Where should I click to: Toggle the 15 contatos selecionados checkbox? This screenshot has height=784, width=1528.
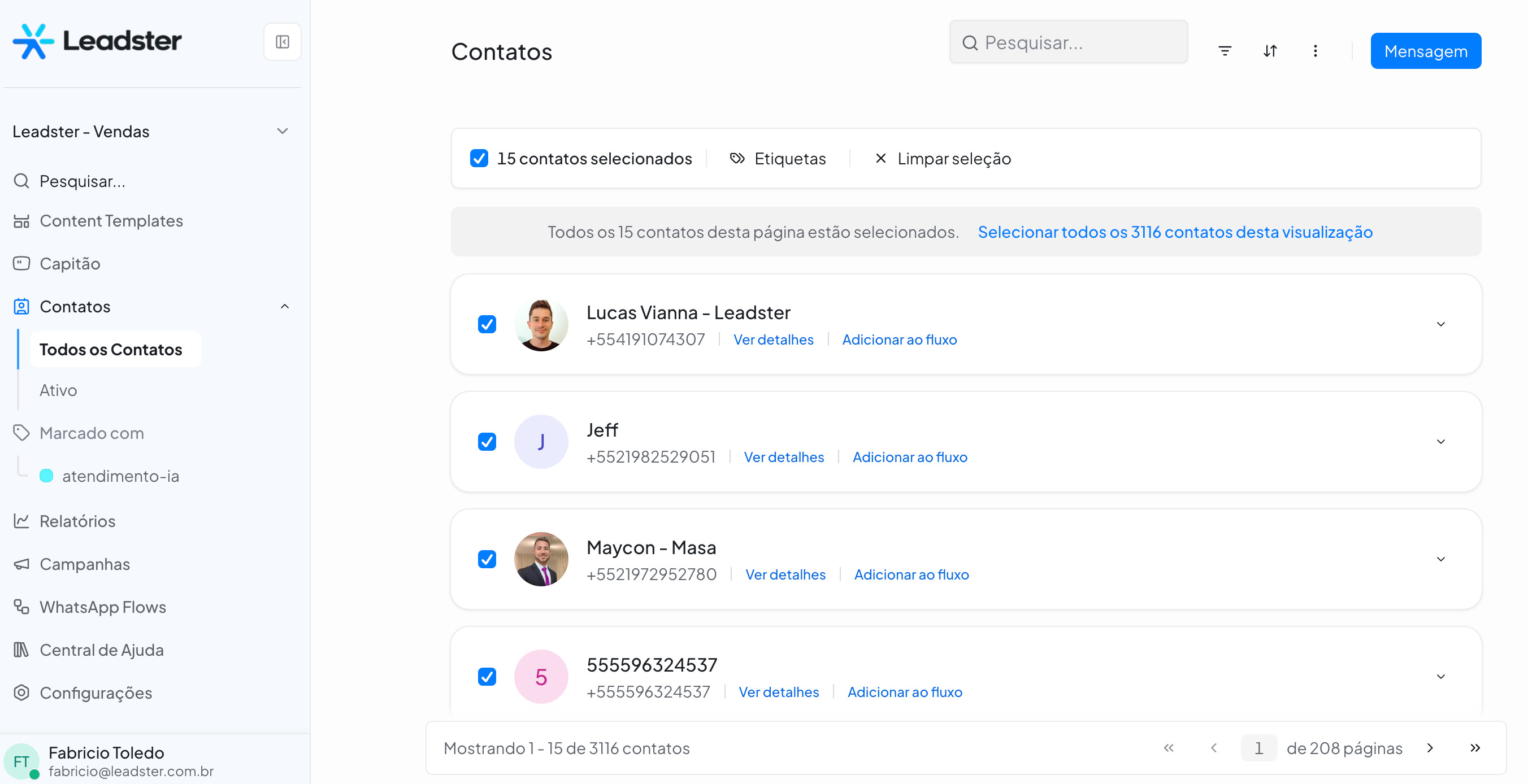pyautogui.click(x=479, y=158)
